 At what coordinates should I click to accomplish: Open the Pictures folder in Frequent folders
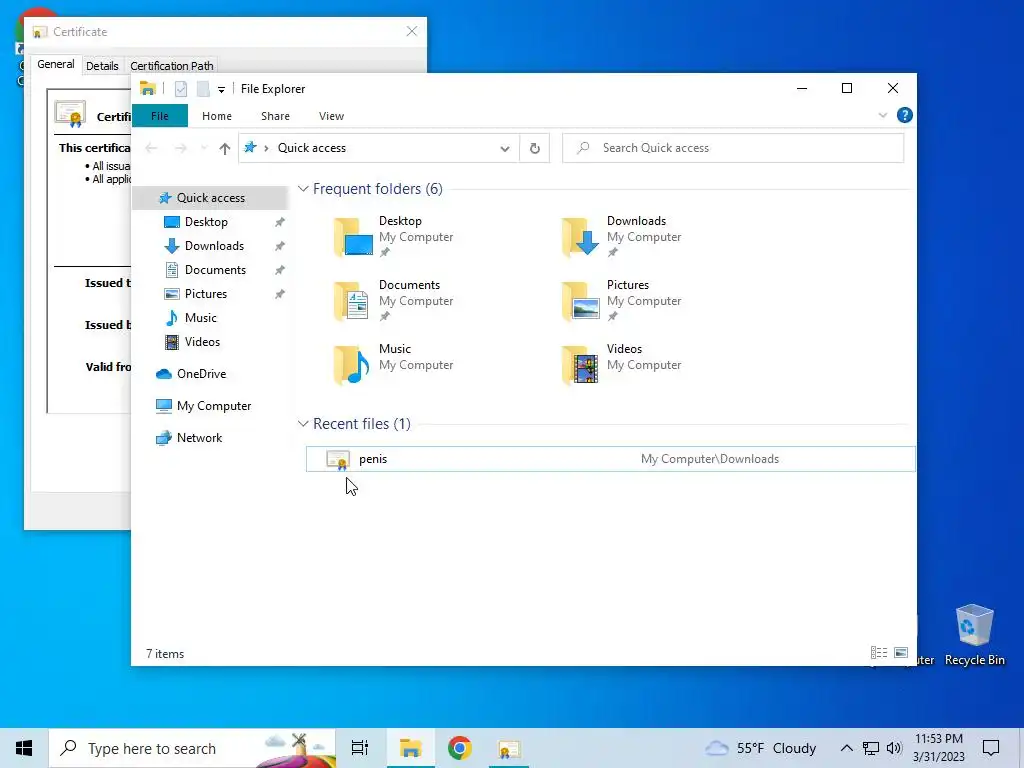621,300
